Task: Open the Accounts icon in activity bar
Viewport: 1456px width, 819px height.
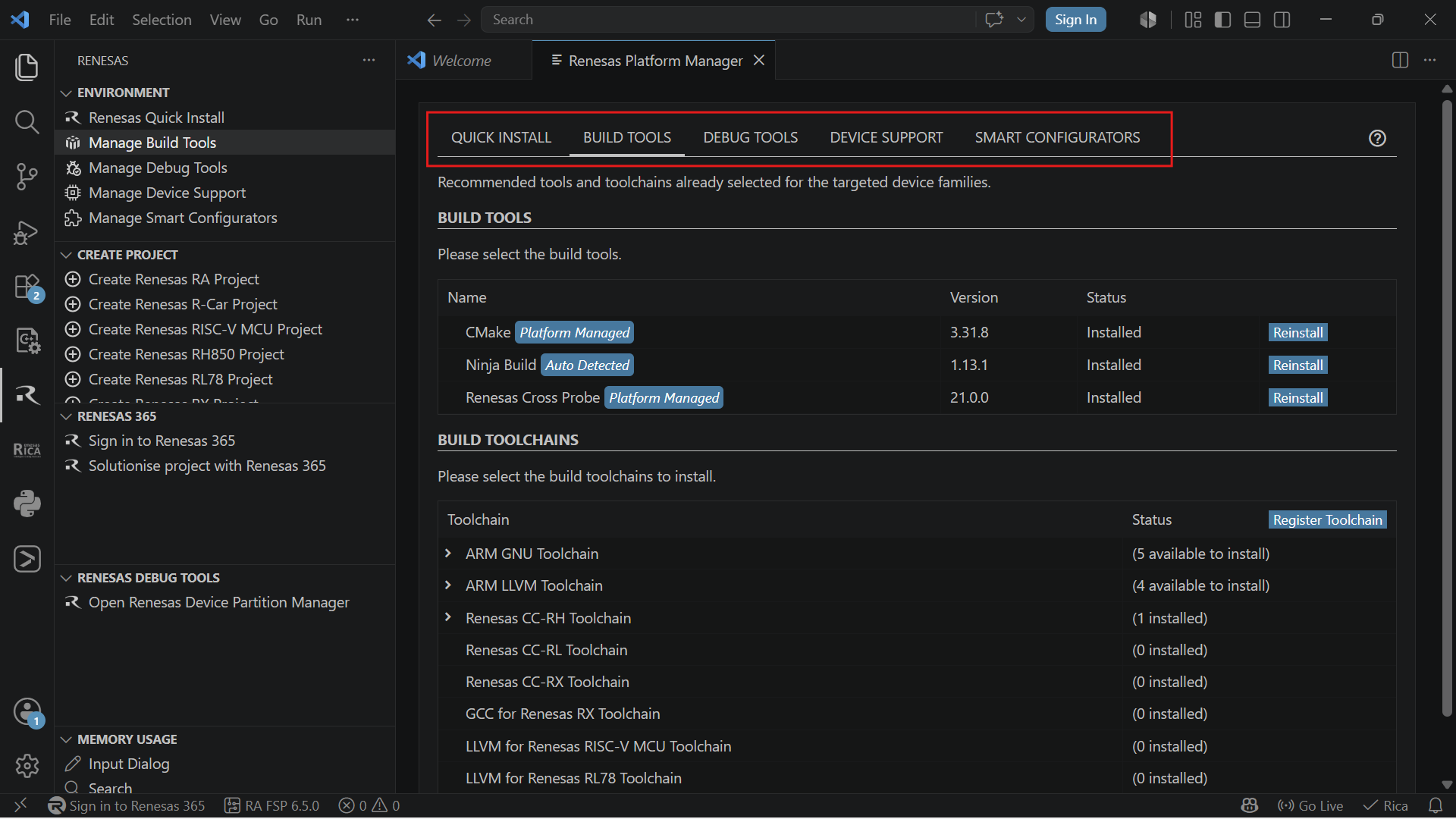Action: [28, 712]
